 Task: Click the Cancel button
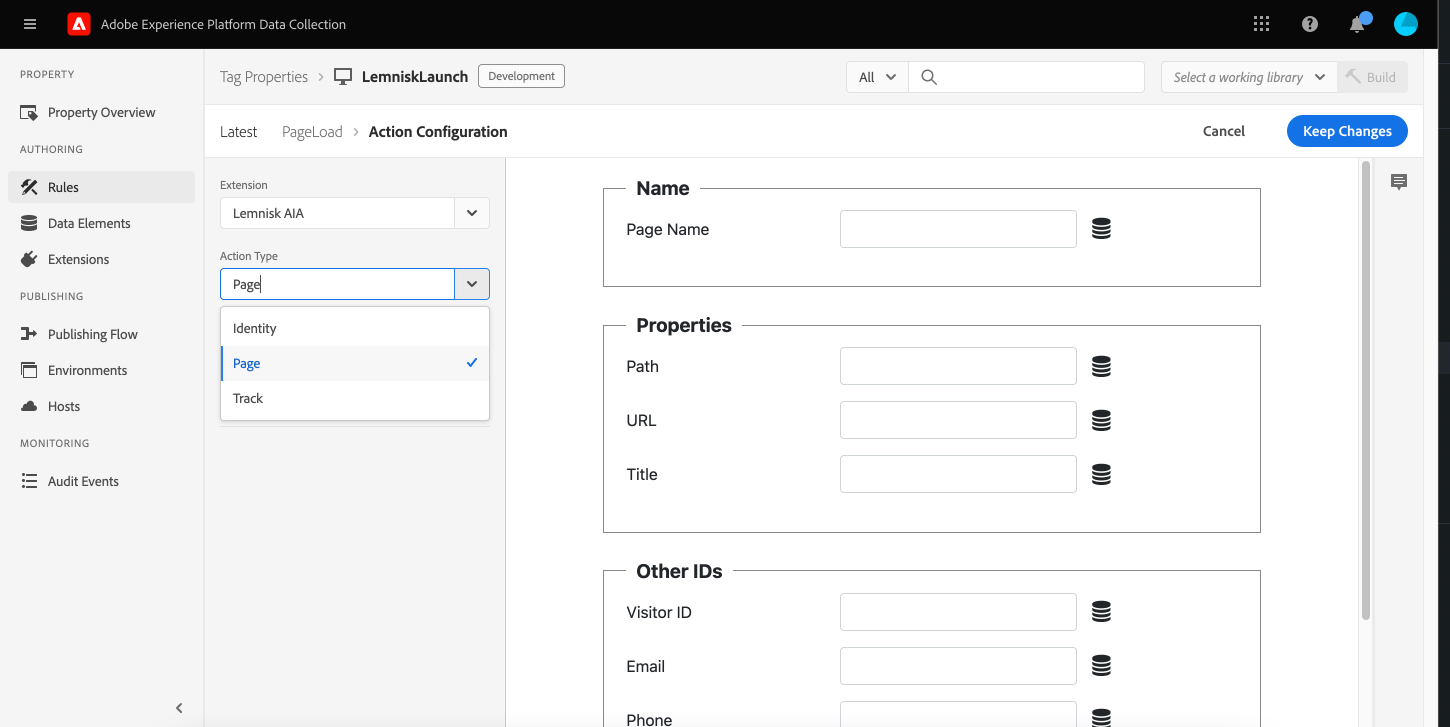(1224, 131)
